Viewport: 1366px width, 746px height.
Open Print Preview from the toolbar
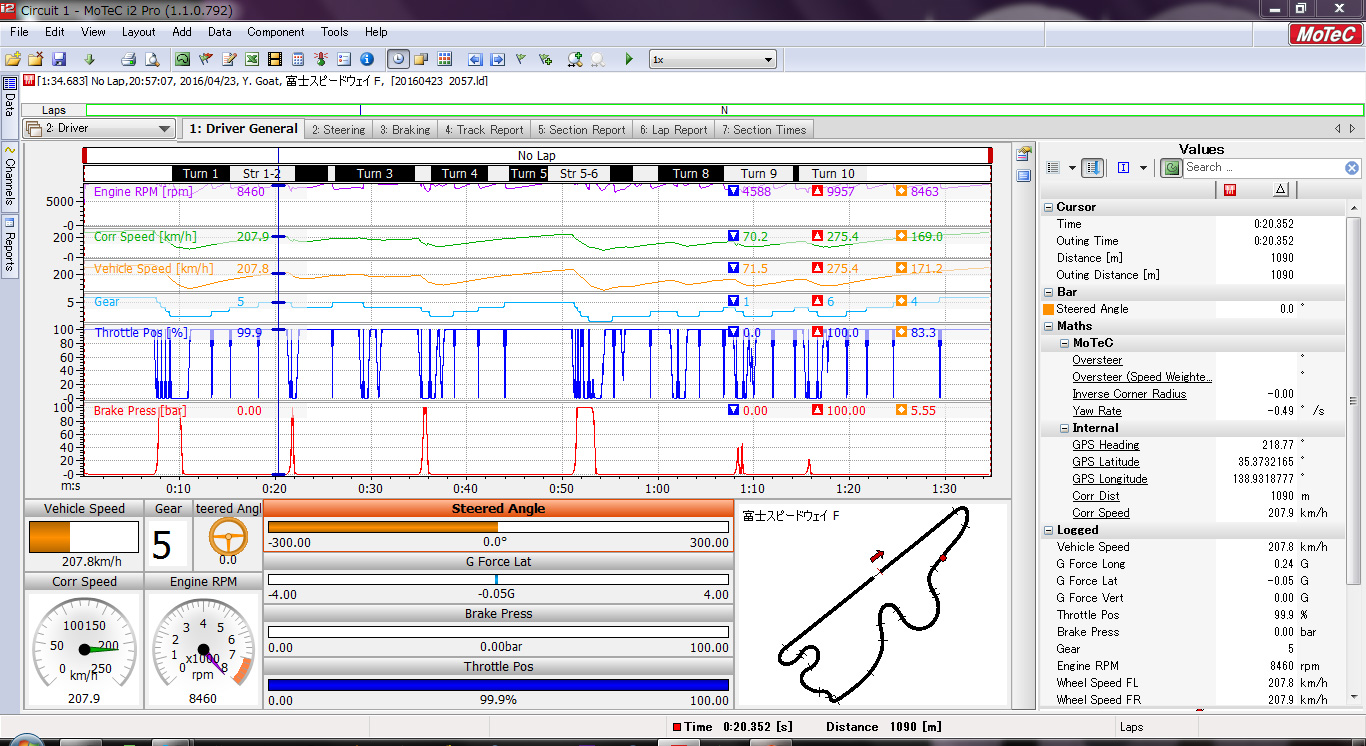[x=152, y=59]
